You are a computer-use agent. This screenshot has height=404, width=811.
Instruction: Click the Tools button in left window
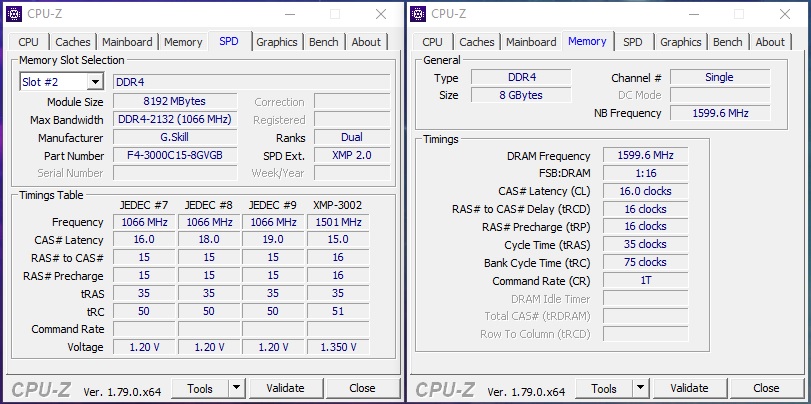[200, 388]
